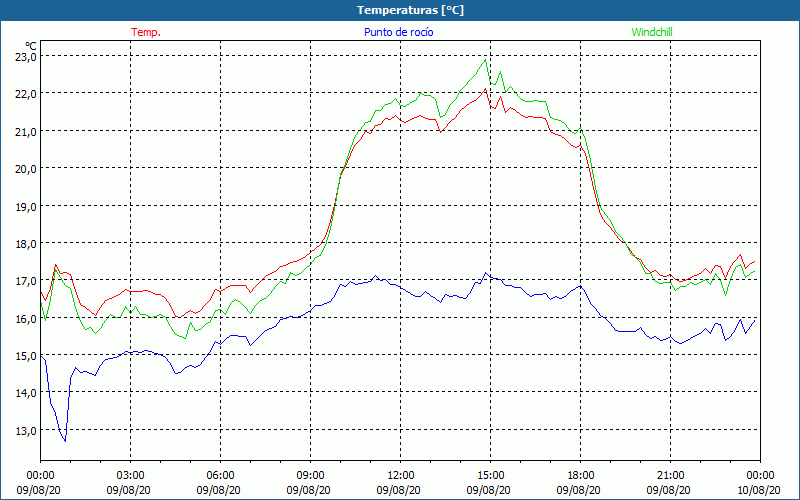Click the 17,0 y-axis value
This screenshot has width=800, height=500.
(x=26, y=281)
